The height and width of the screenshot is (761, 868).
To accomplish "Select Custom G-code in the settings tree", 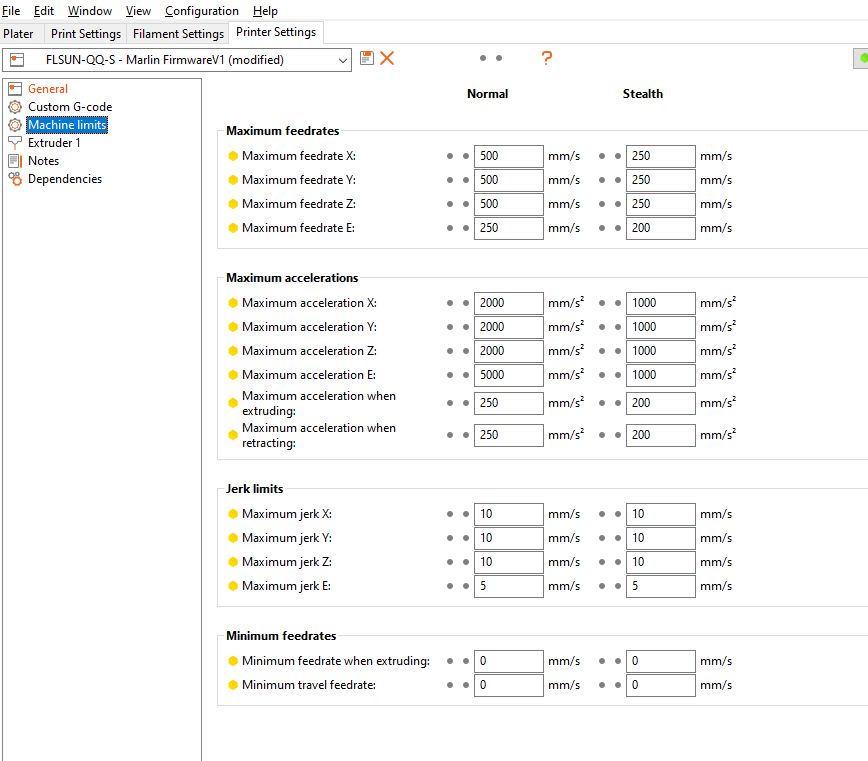I will click(70, 107).
